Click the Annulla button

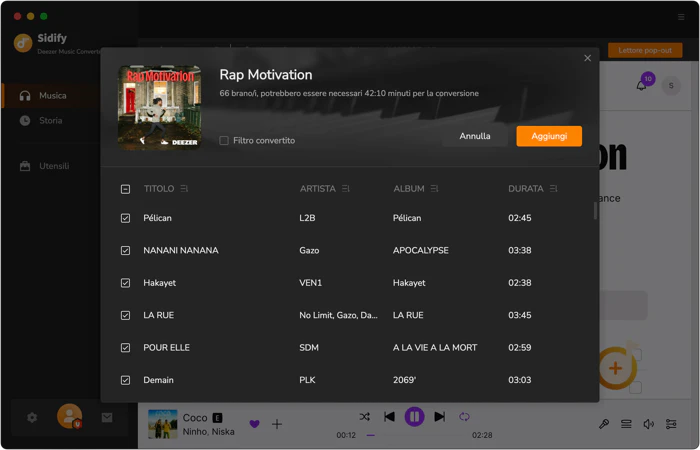click(x=475, y=136)
